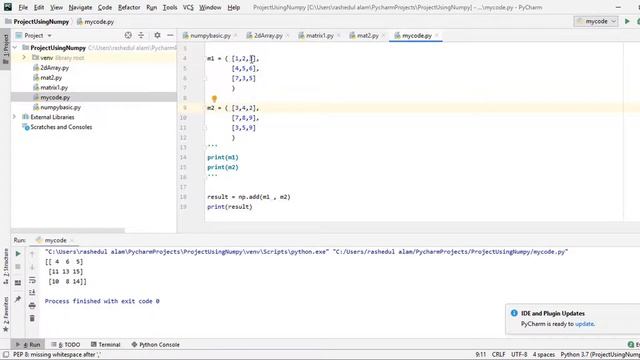
Task: Open Project panel settings gear
Action: pyautogui.click(x=157, y=36)
